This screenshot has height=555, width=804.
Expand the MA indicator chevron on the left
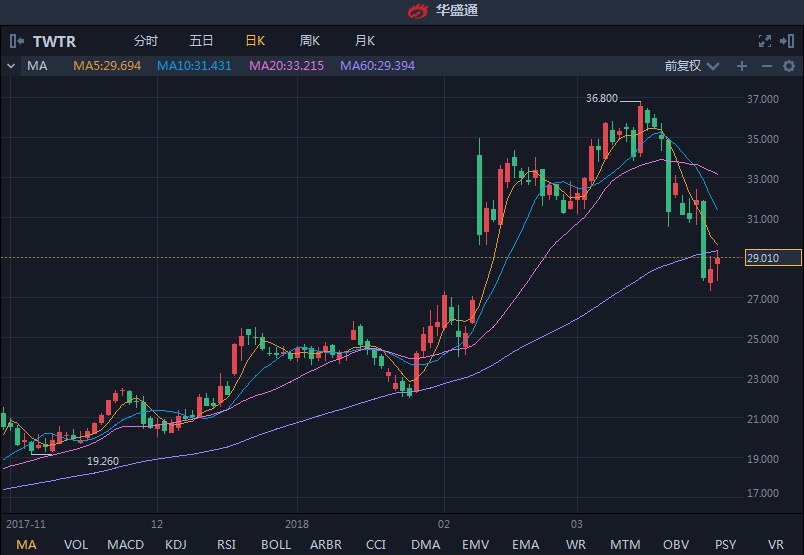click(x=11, y=66)
